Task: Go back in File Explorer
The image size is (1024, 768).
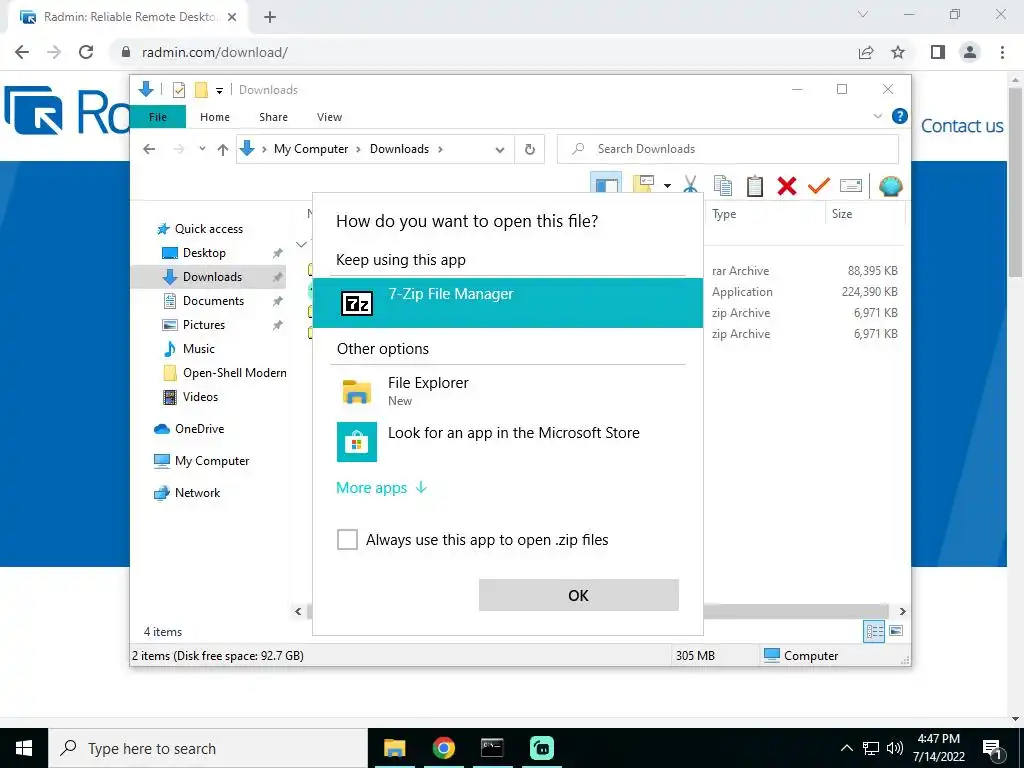Action: pos(149,149)
